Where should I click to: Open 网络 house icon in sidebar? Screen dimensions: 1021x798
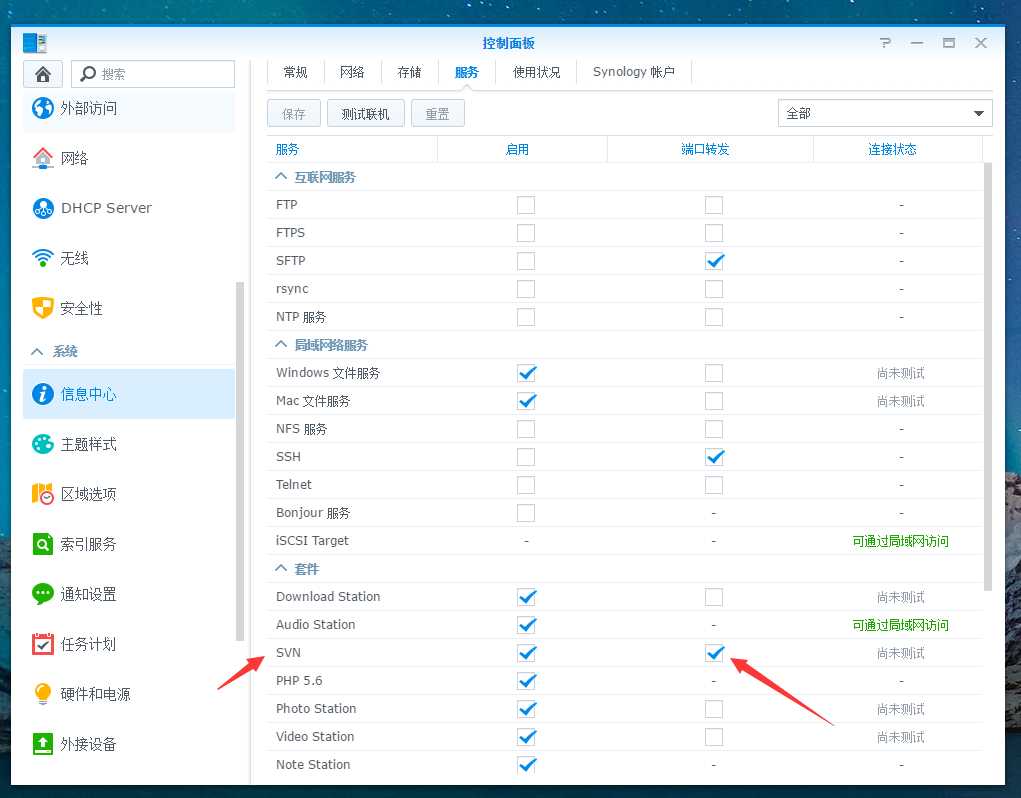pyautogui.click(x=43, y=158)
